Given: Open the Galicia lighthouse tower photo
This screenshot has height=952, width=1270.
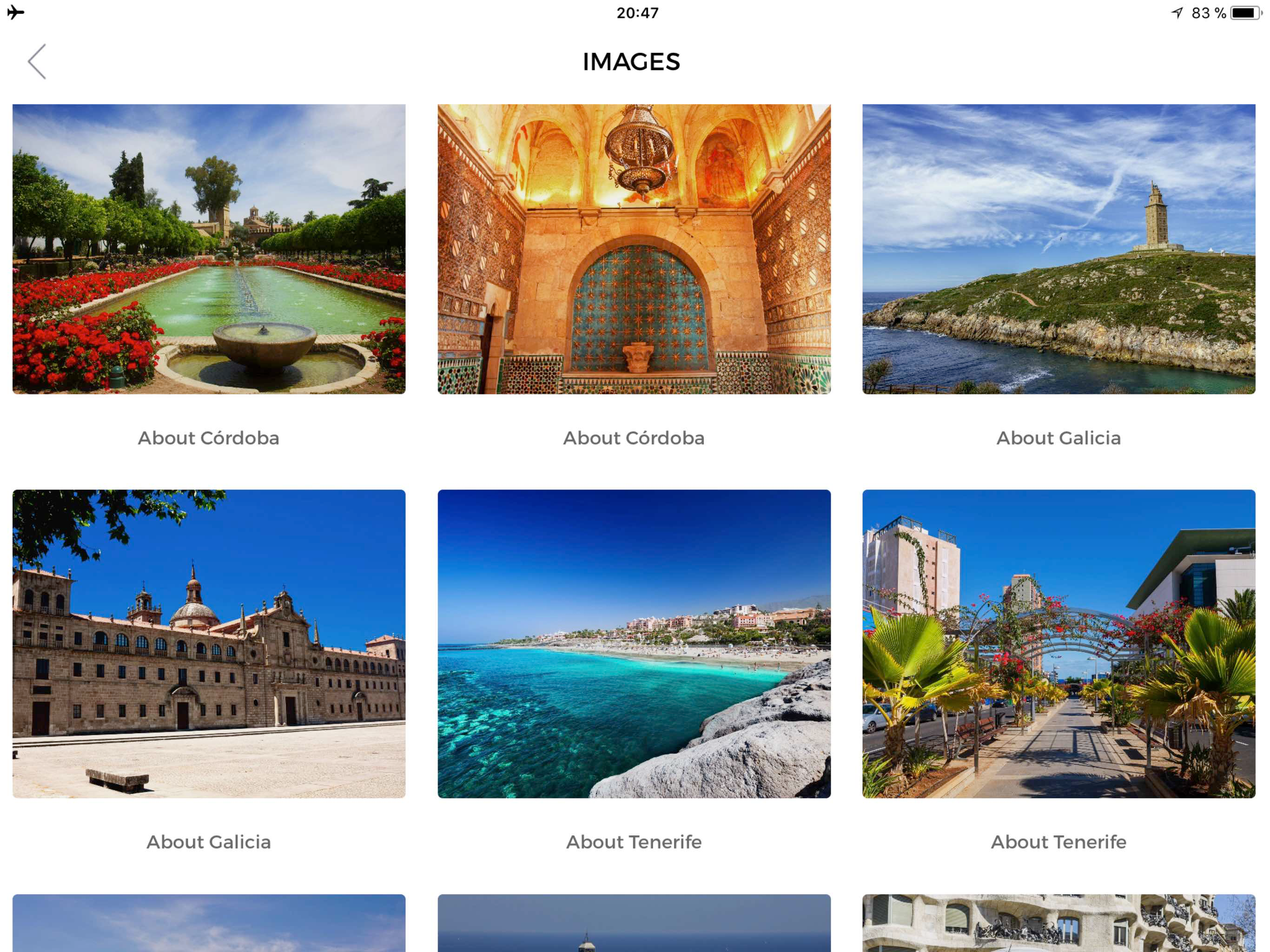Looking at the screenshot, I should pyautogui.click(x=1058, y=249).
